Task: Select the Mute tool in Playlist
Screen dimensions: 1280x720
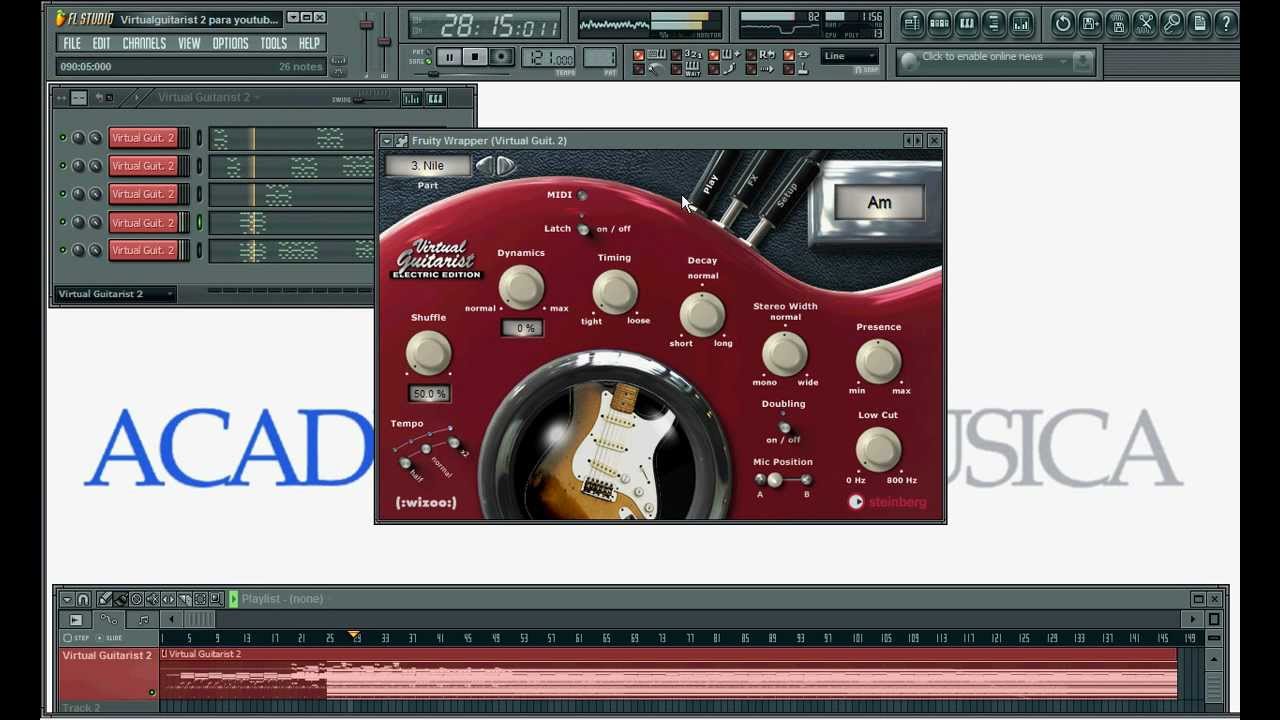Action: (152, 599)
